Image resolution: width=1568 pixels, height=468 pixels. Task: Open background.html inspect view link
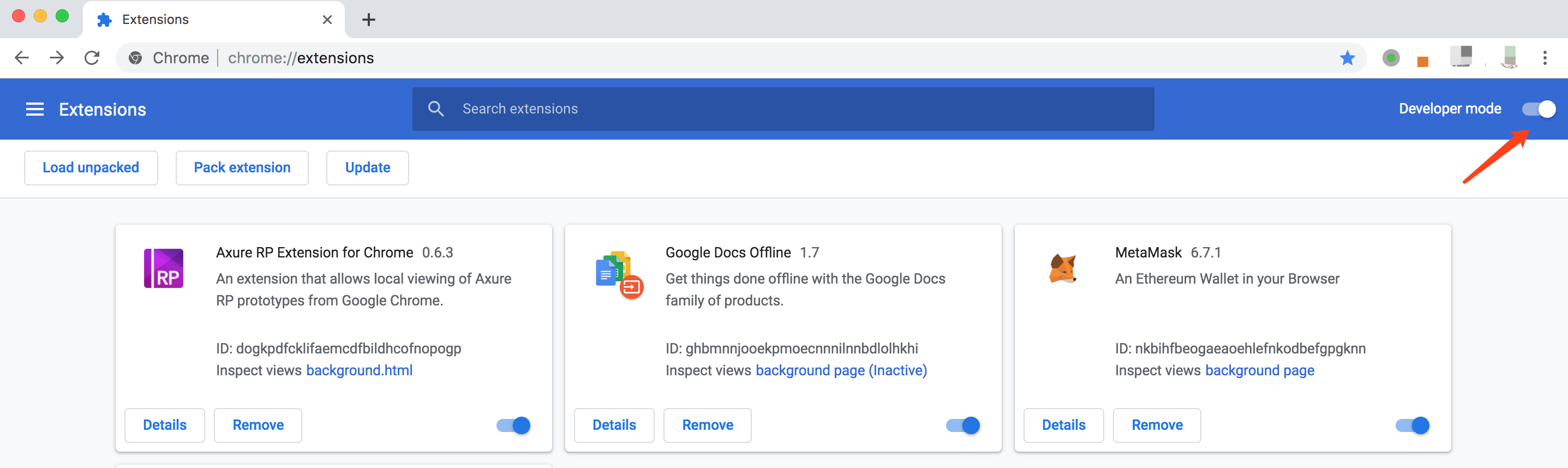359,370
